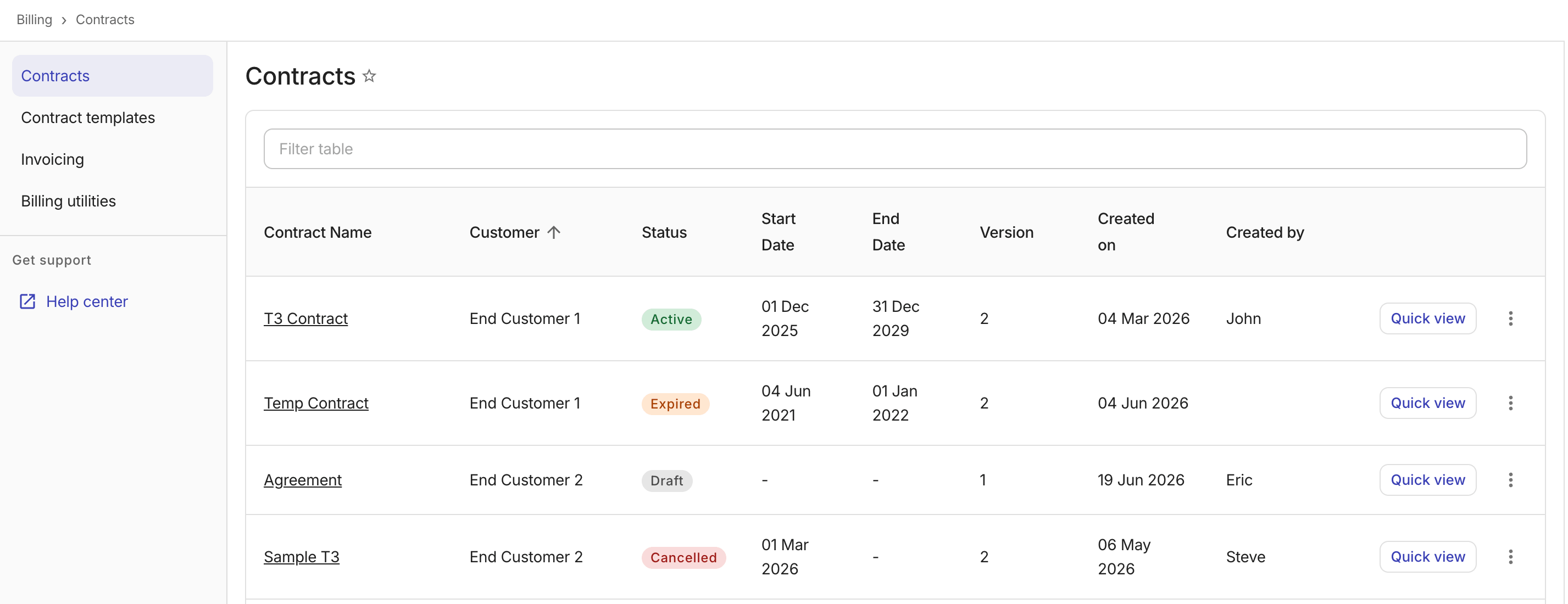Quick view the Temp Contract row
Screen dimensions: 1568x604
(x=1427, y=403)
